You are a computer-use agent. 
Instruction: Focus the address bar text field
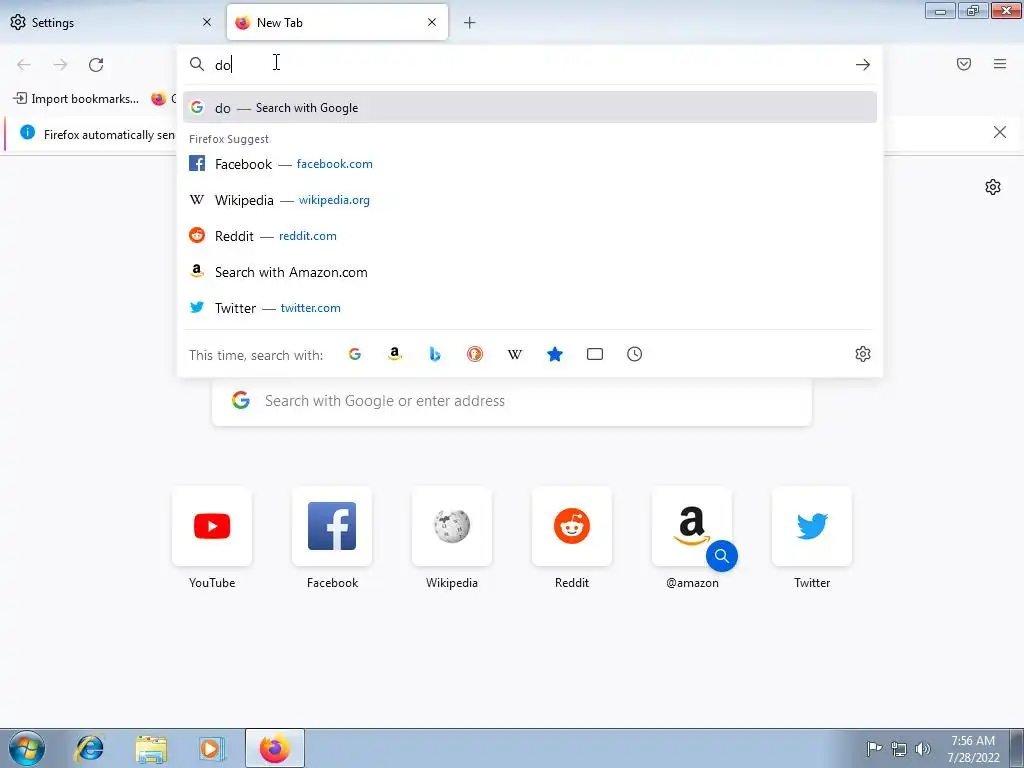pyautogui.click(x=529, y=64)
